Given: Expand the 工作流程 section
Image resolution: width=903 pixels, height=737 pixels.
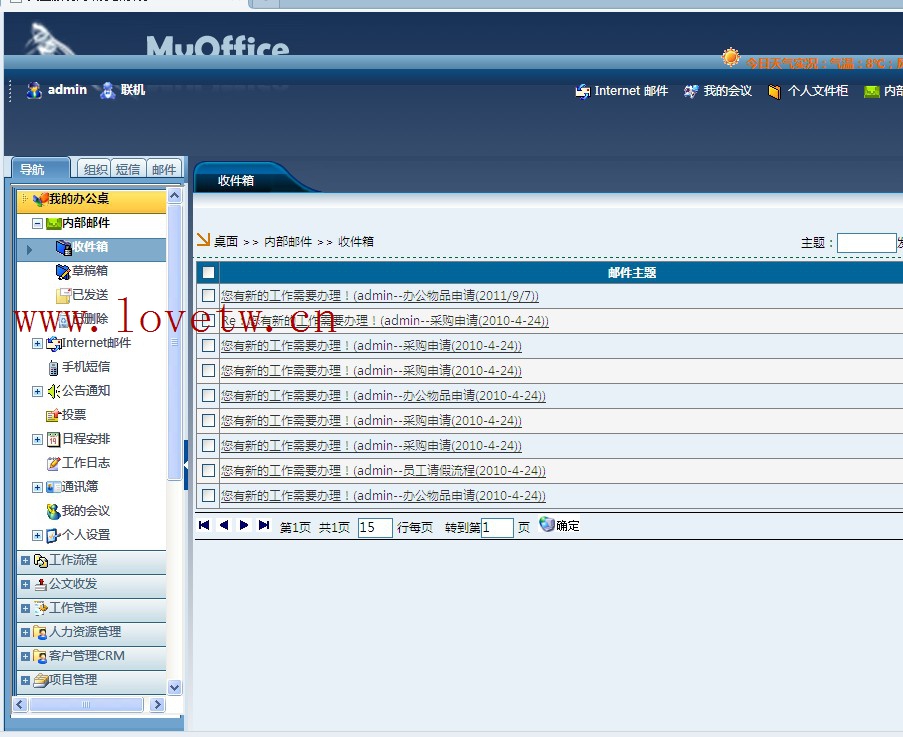Looking at the screenshot, I should click(25, 560).
